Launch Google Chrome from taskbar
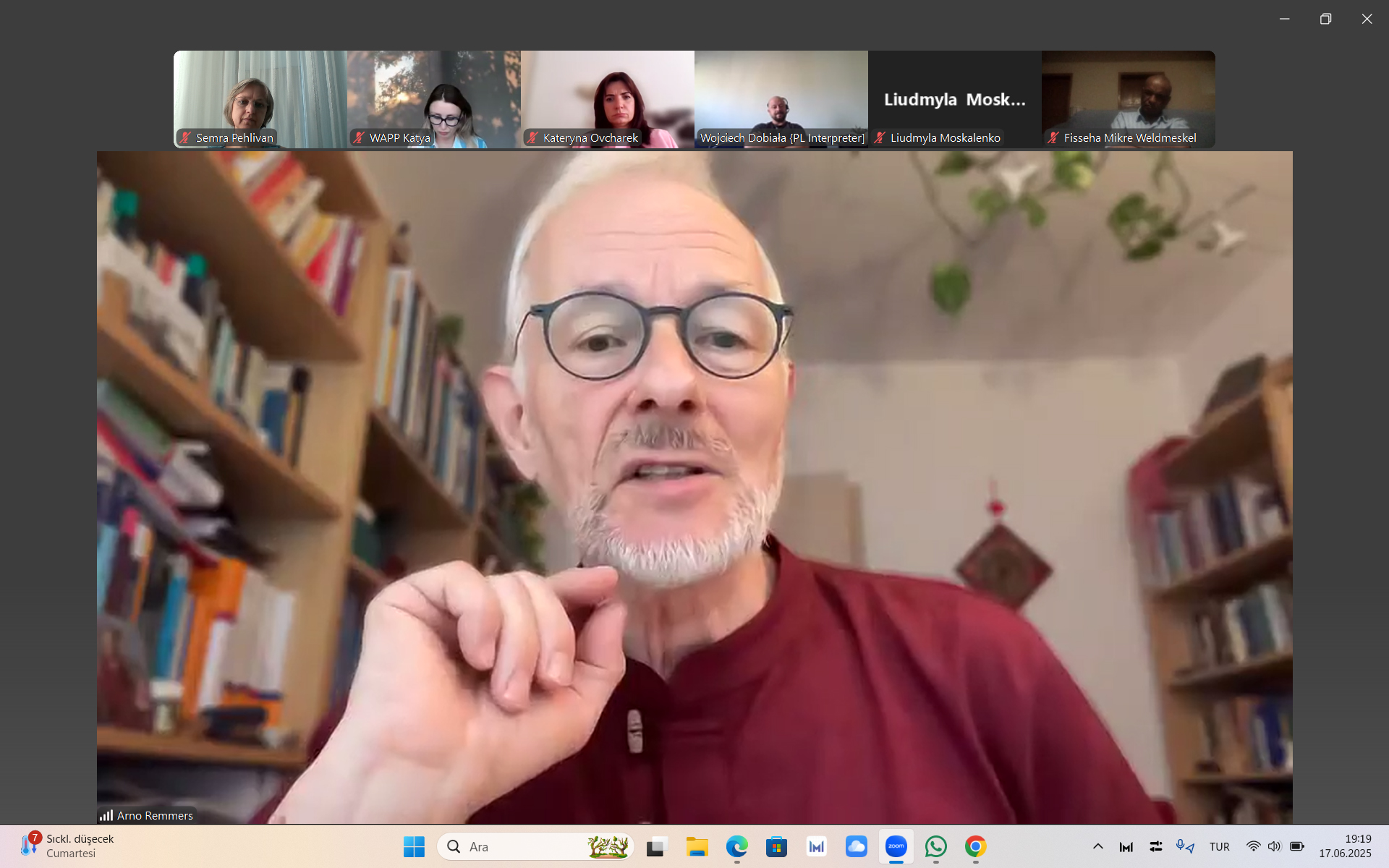The height and width of the screenshot is (868, 1389). tap(975, 846)
